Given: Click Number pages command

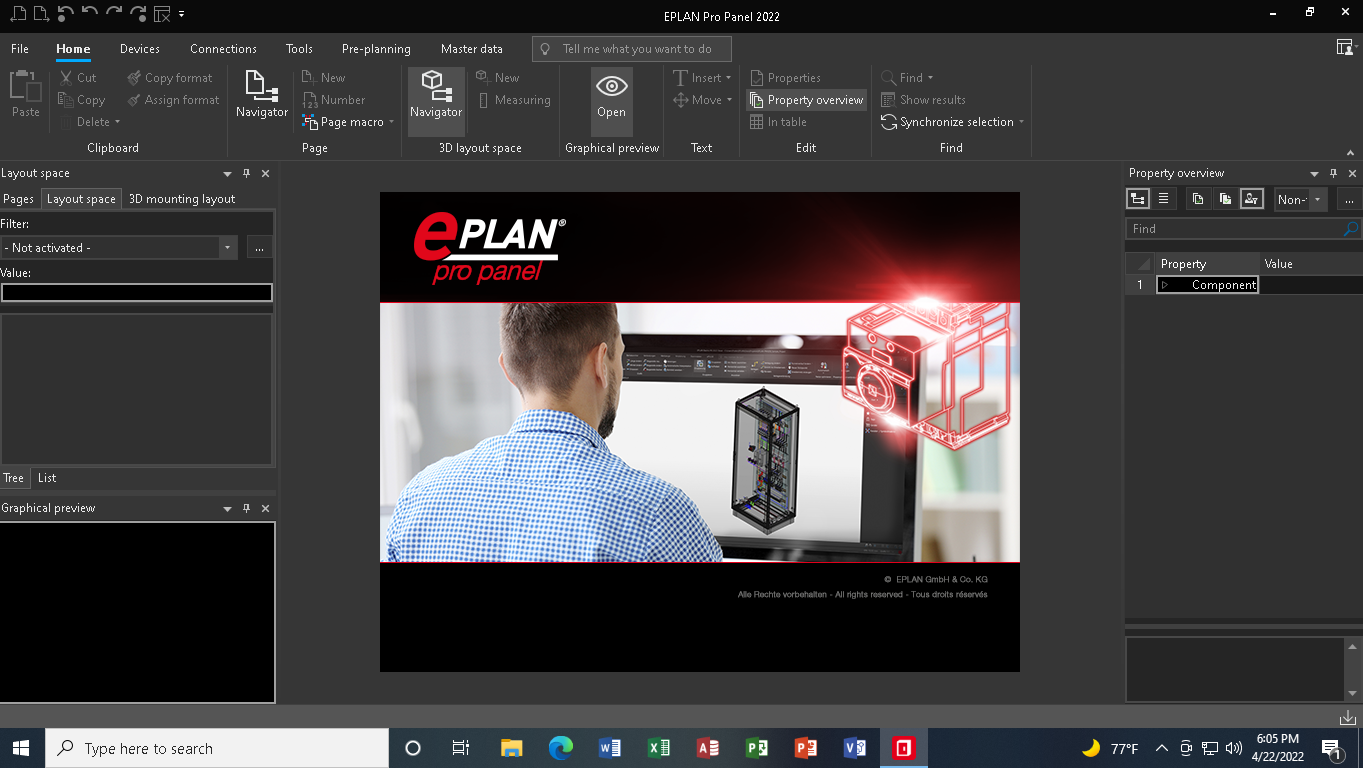Looking at the screenshot, I should (x=334, y=100).
